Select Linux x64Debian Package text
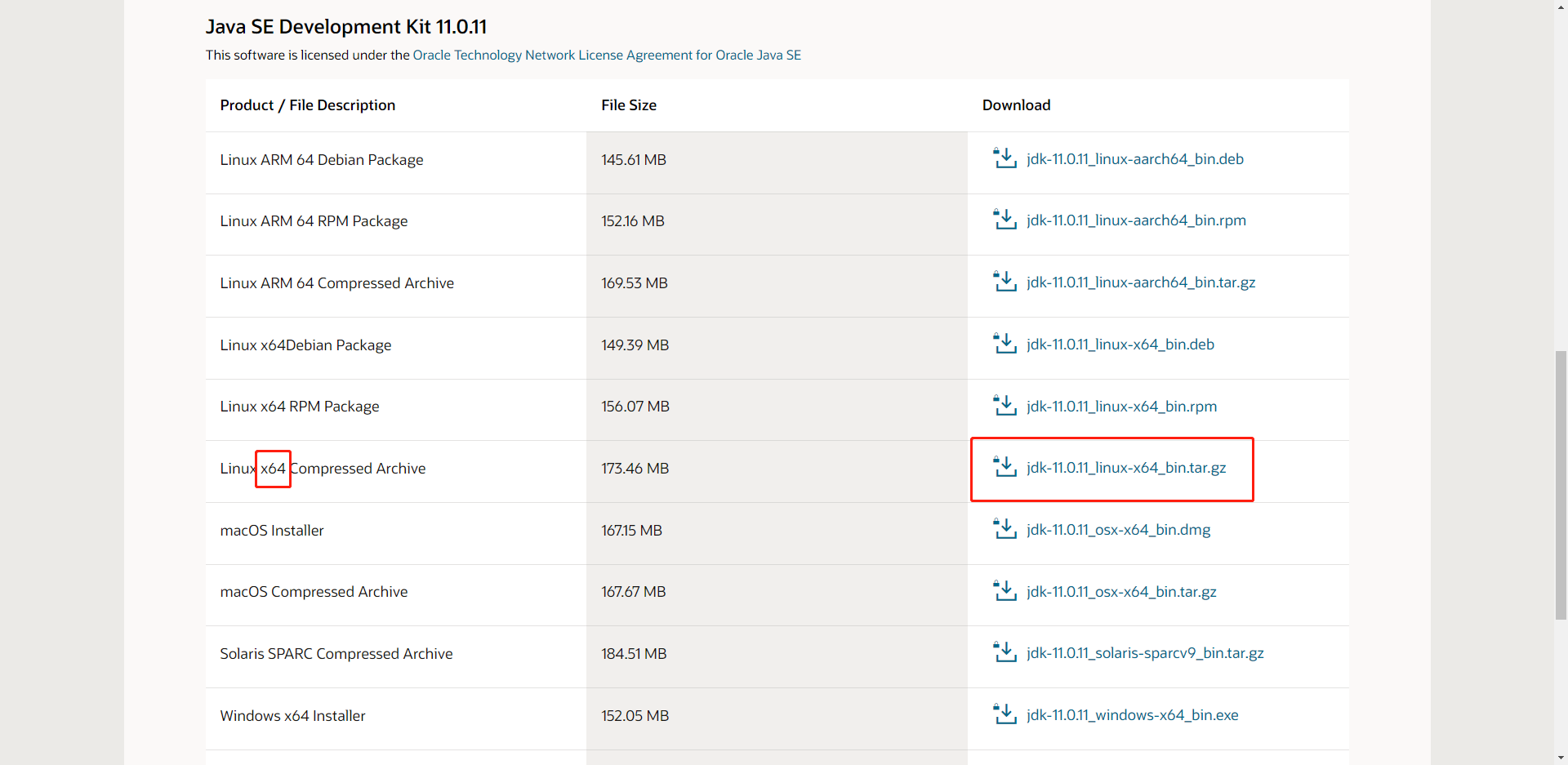This screenshot has height=765, width=1568. pyautogui.click(x=305, y=345)
